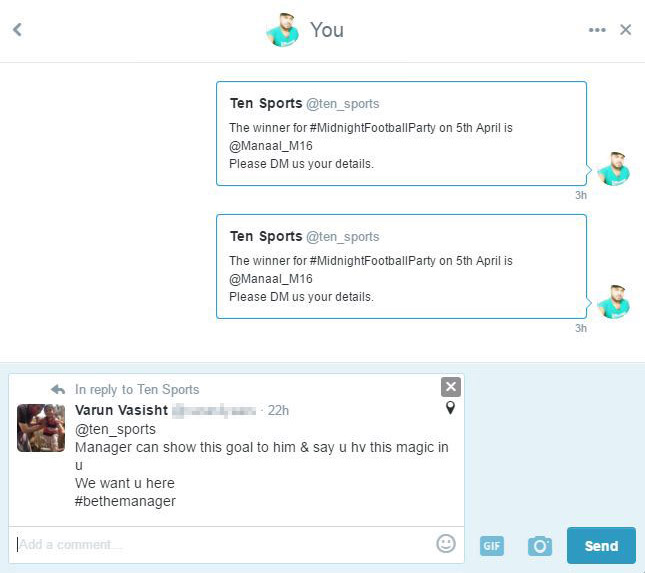This screenshot has height=573, width=645.
Task: Attach a photo with the camera icon
Action: coord(540,545)
